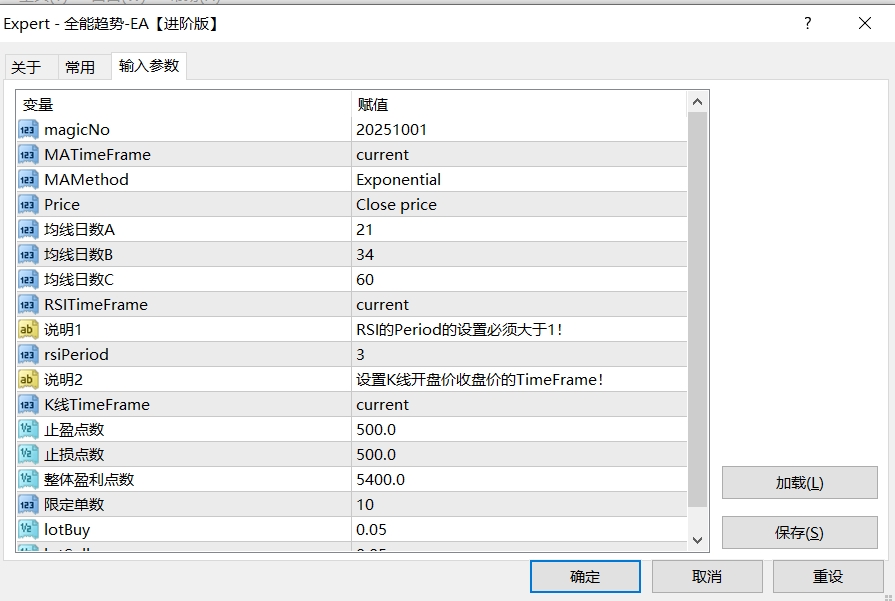Click the icon next to MATimeFrame
Viewport: 895px width, 601px height.
tap(28, 155)
